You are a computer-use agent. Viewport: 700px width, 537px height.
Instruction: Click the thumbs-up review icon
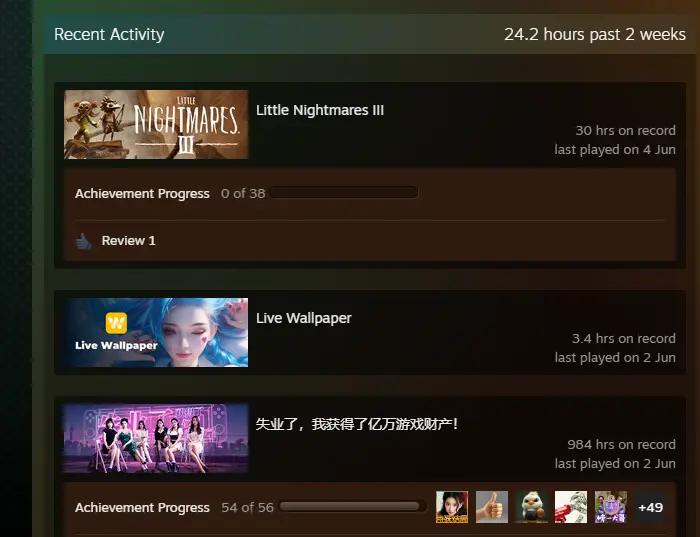point(83,241)
